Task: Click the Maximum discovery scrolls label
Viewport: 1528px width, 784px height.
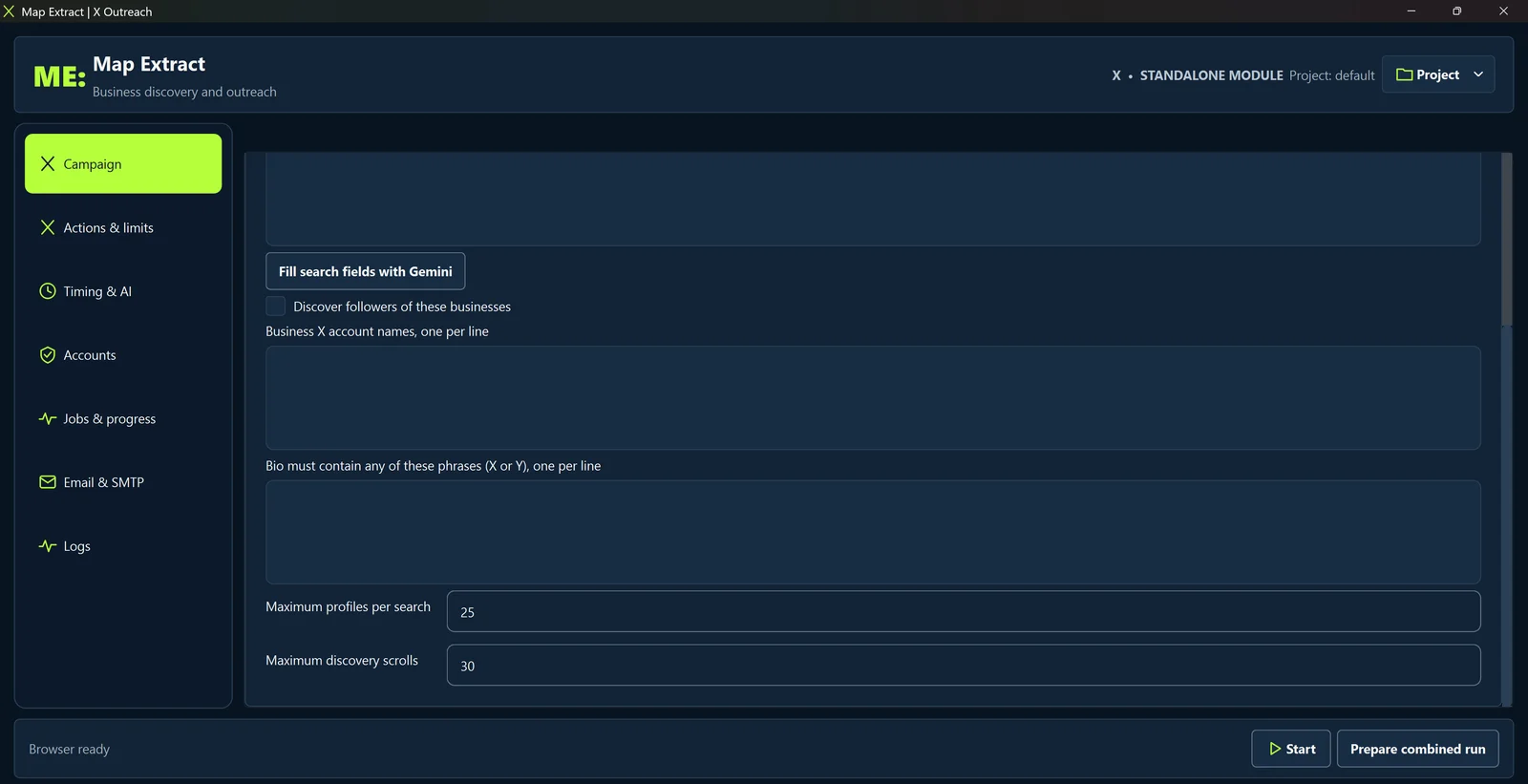Action: 342,660
